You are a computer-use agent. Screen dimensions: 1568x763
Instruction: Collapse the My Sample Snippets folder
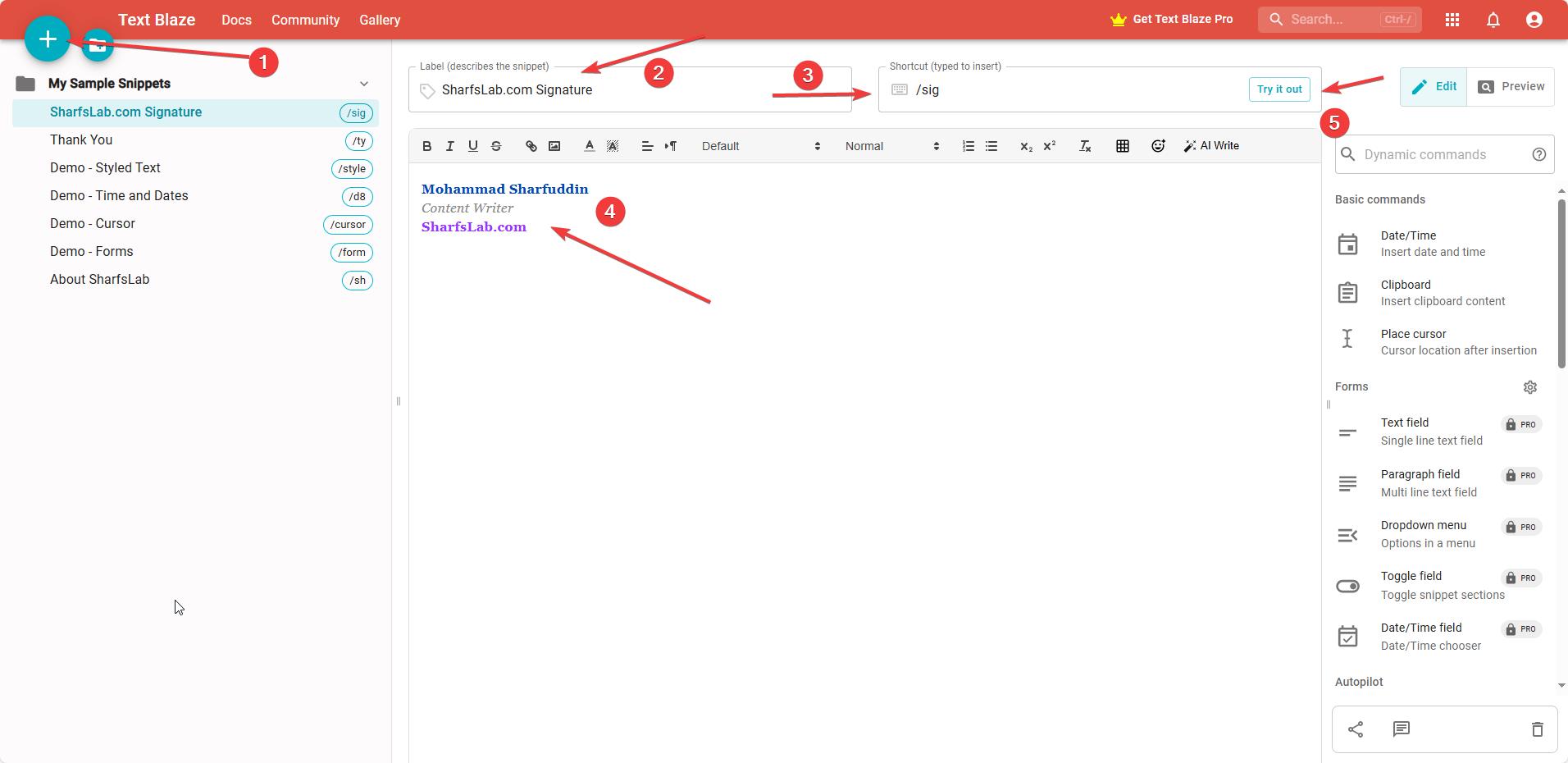364,84
